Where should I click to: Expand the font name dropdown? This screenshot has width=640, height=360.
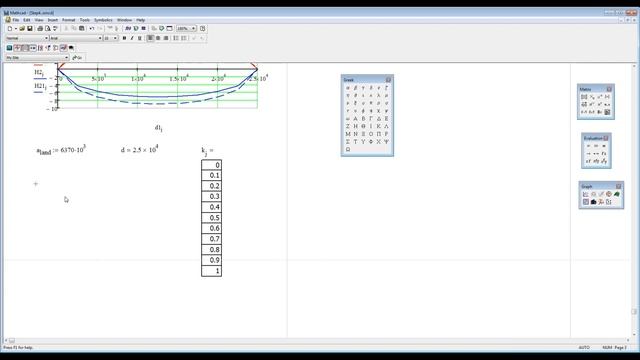pos(100,38)
